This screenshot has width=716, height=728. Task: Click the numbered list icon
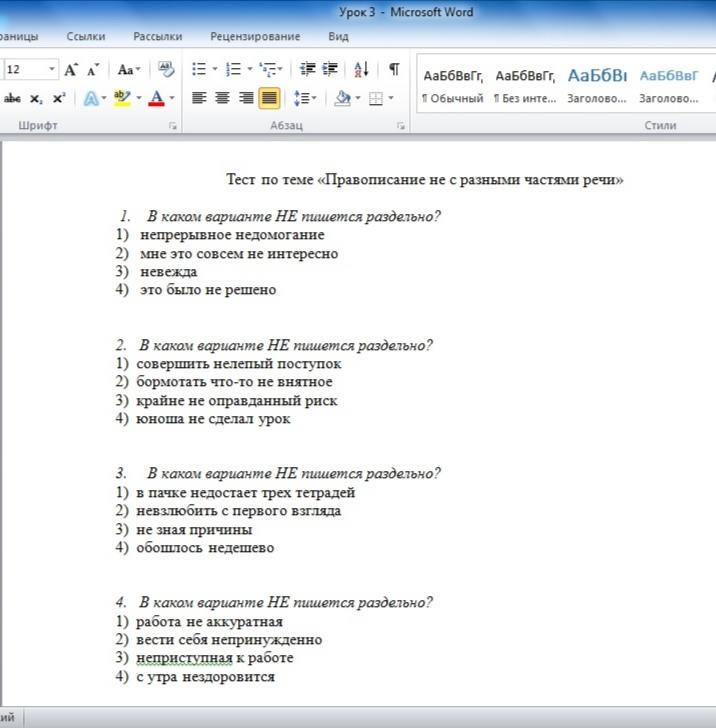(x=233, y=69)
